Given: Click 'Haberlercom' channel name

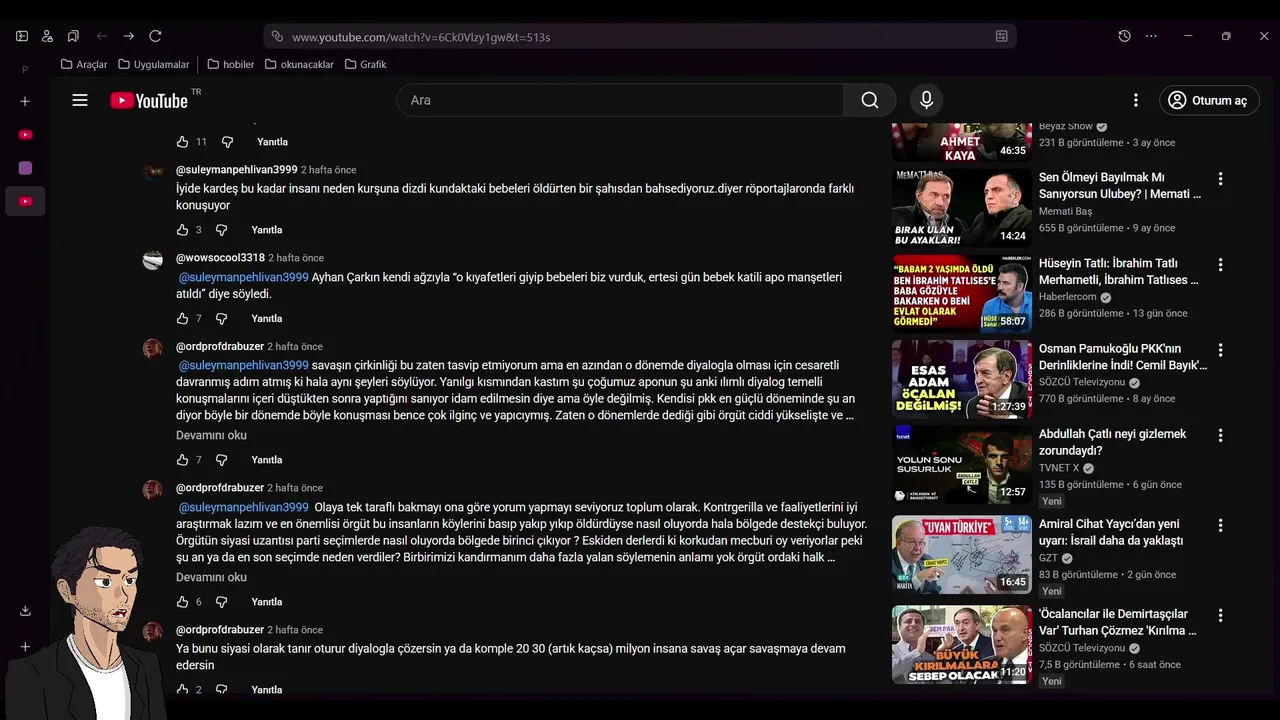Looking at the screenshot, I should click(x=1068, y=297).
